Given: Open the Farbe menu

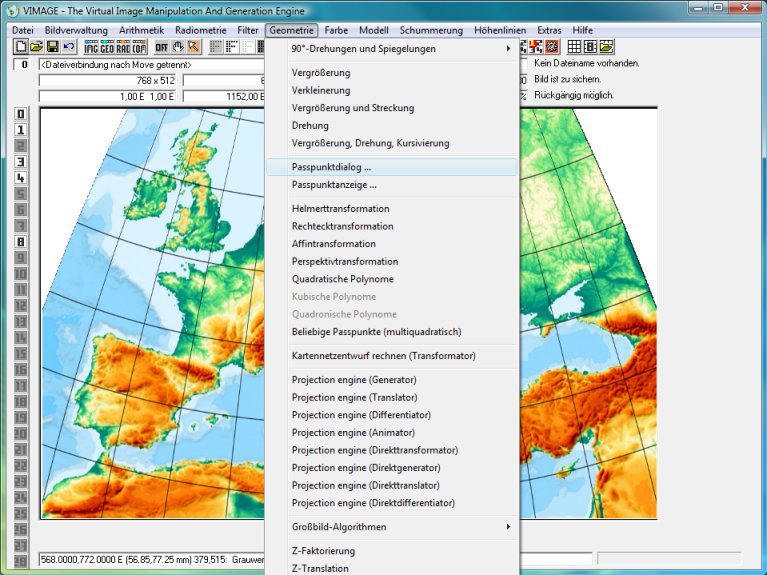Looking at the screenshot, I should click(337, 30).
